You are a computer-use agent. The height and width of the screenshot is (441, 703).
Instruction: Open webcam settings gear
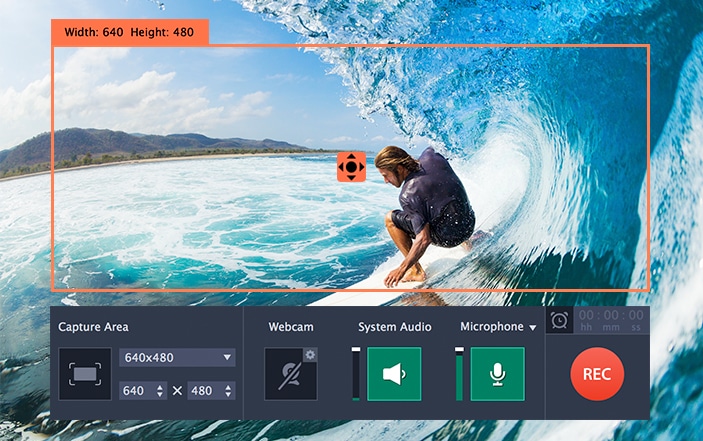[310, 354]
